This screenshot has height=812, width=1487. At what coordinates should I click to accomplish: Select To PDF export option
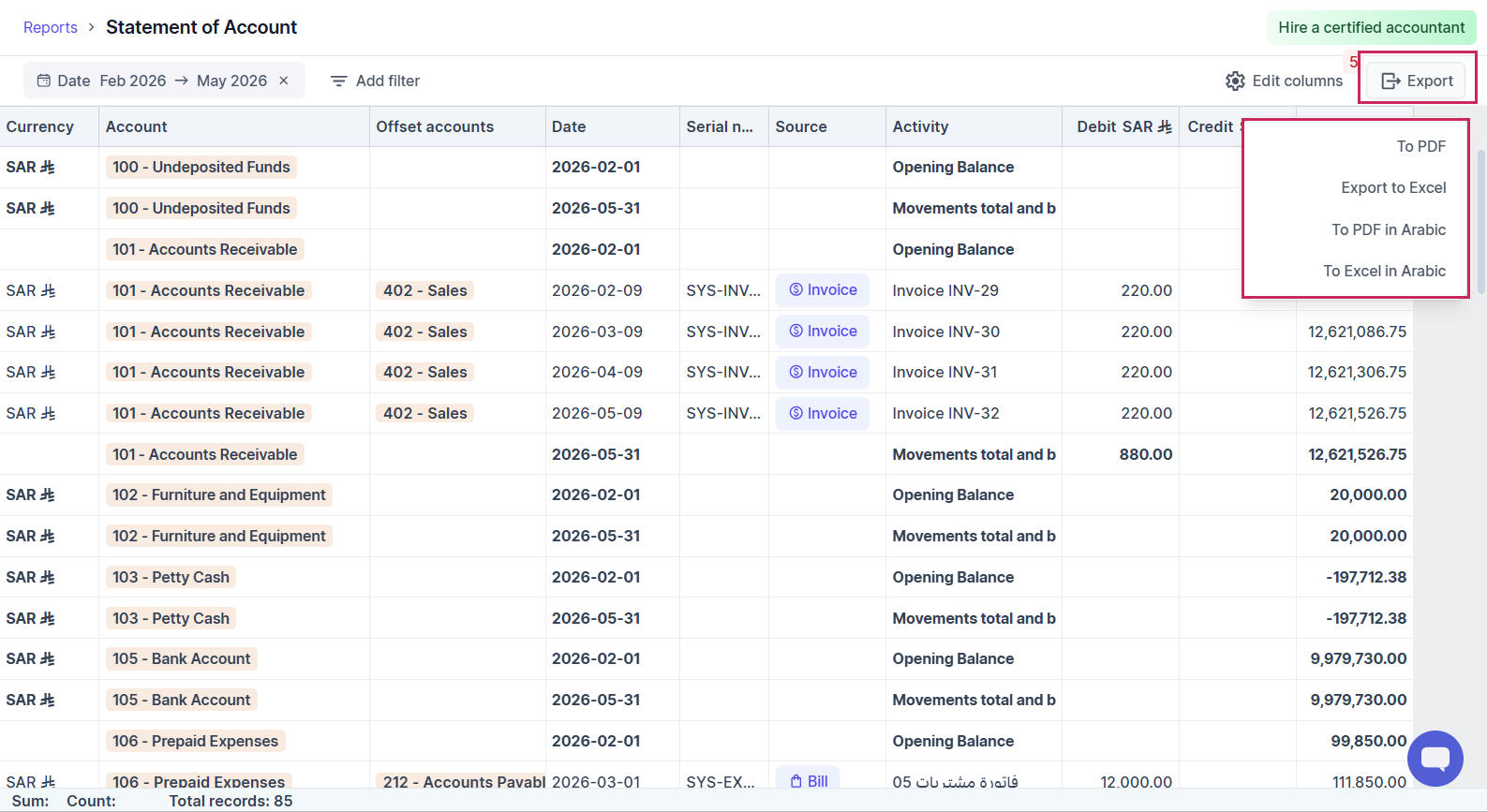pos(1420,146)
